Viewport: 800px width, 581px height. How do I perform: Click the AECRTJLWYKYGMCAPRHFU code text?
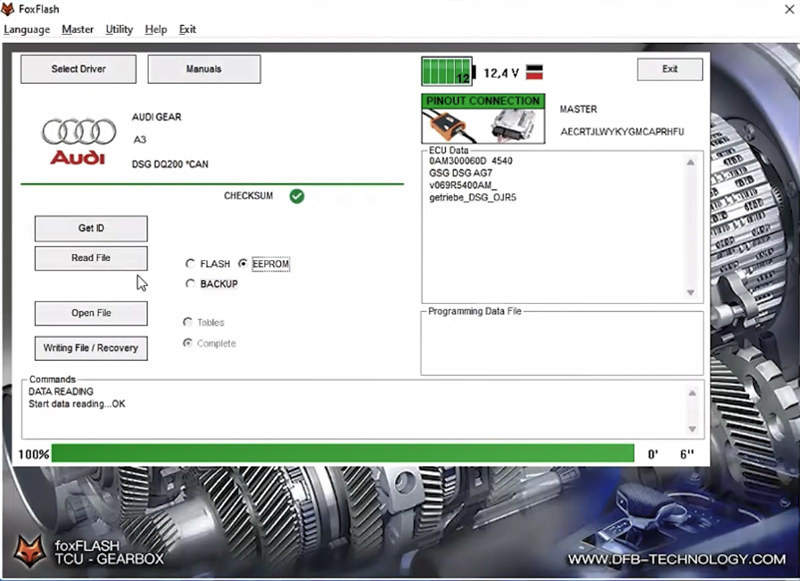pos(622,132)
